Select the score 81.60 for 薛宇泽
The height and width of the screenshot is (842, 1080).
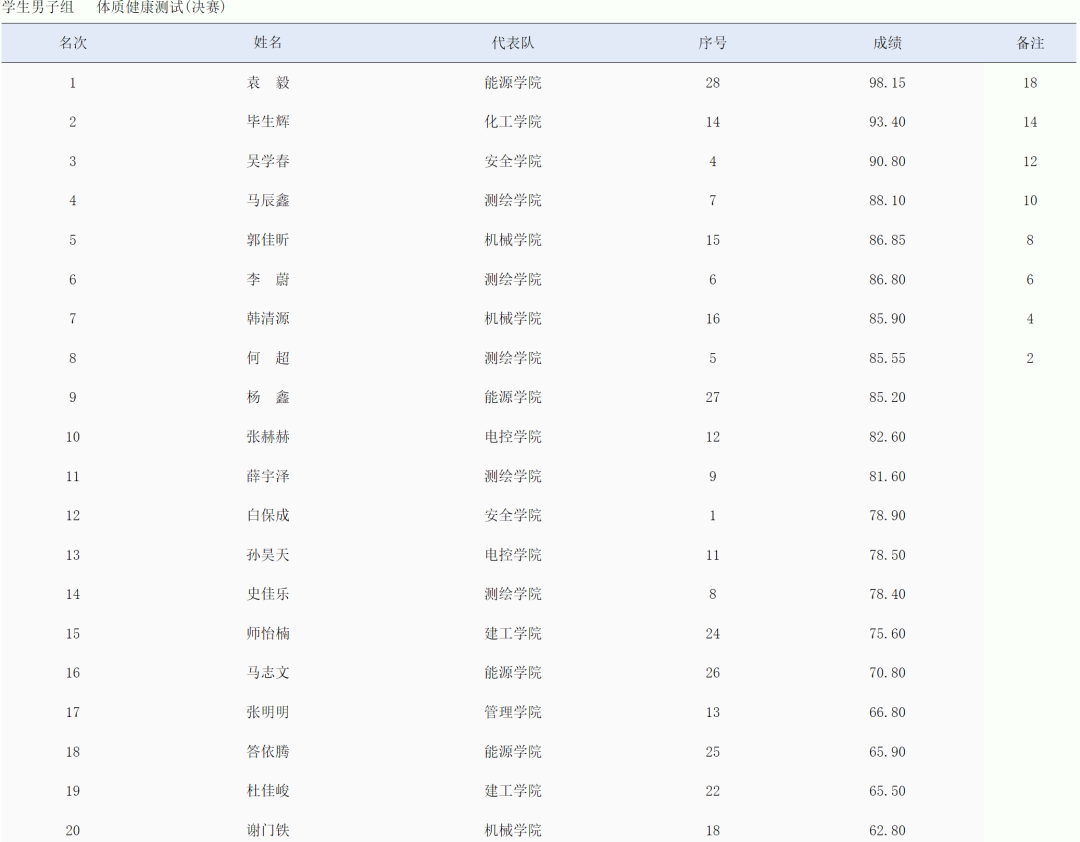click(x=887, y=476)
